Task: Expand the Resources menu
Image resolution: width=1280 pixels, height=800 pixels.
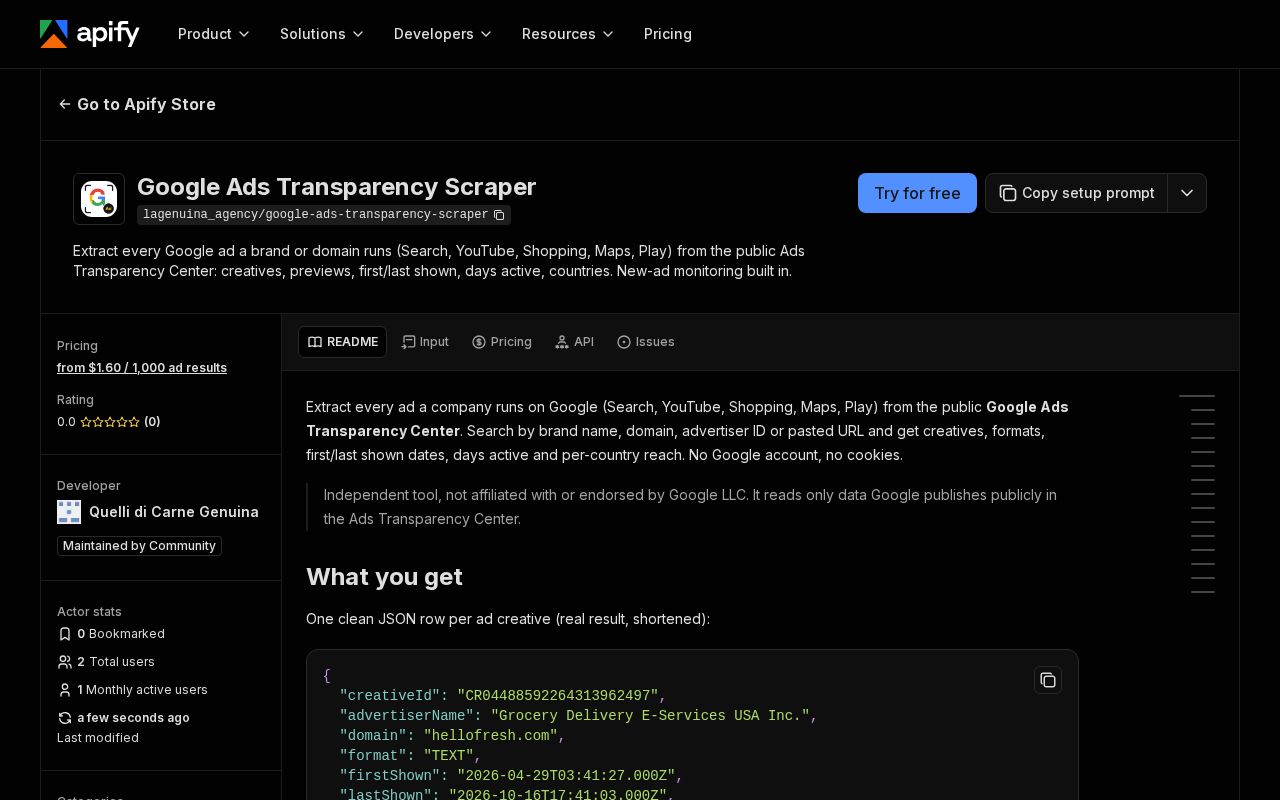Action: click(568, 34)
